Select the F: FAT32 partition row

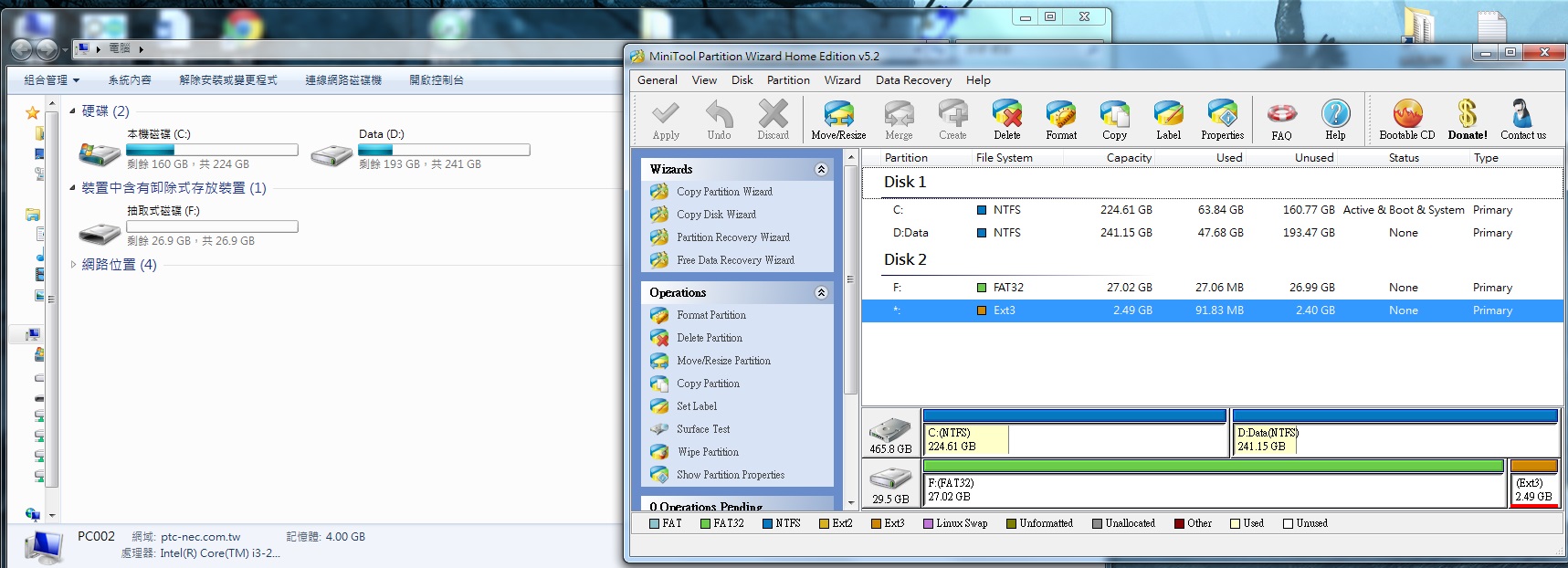[x=1212, y=288]
